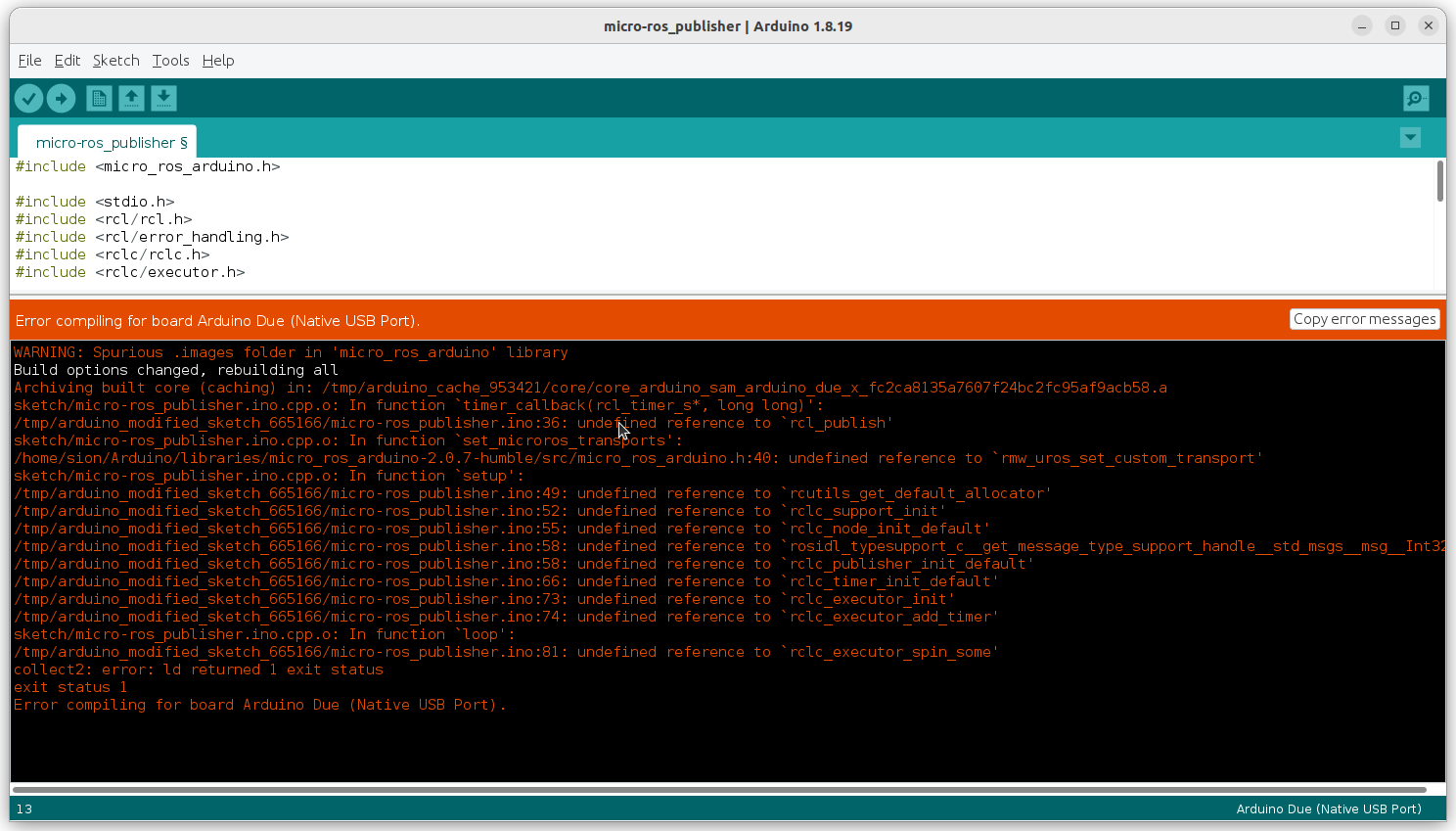Click the rclc_timer_init_default error line

pos(506,581)
